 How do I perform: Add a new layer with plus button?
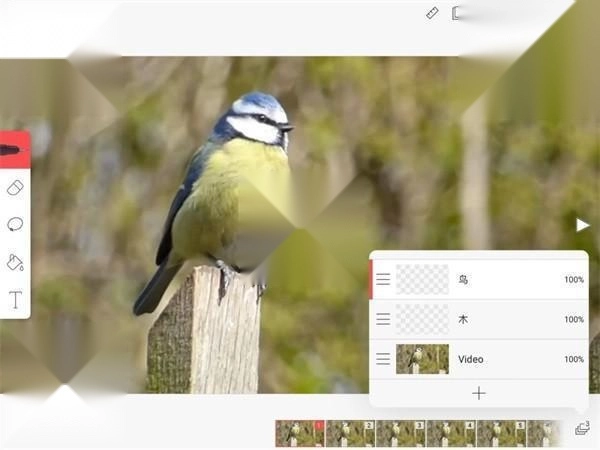tap(478, 393)
